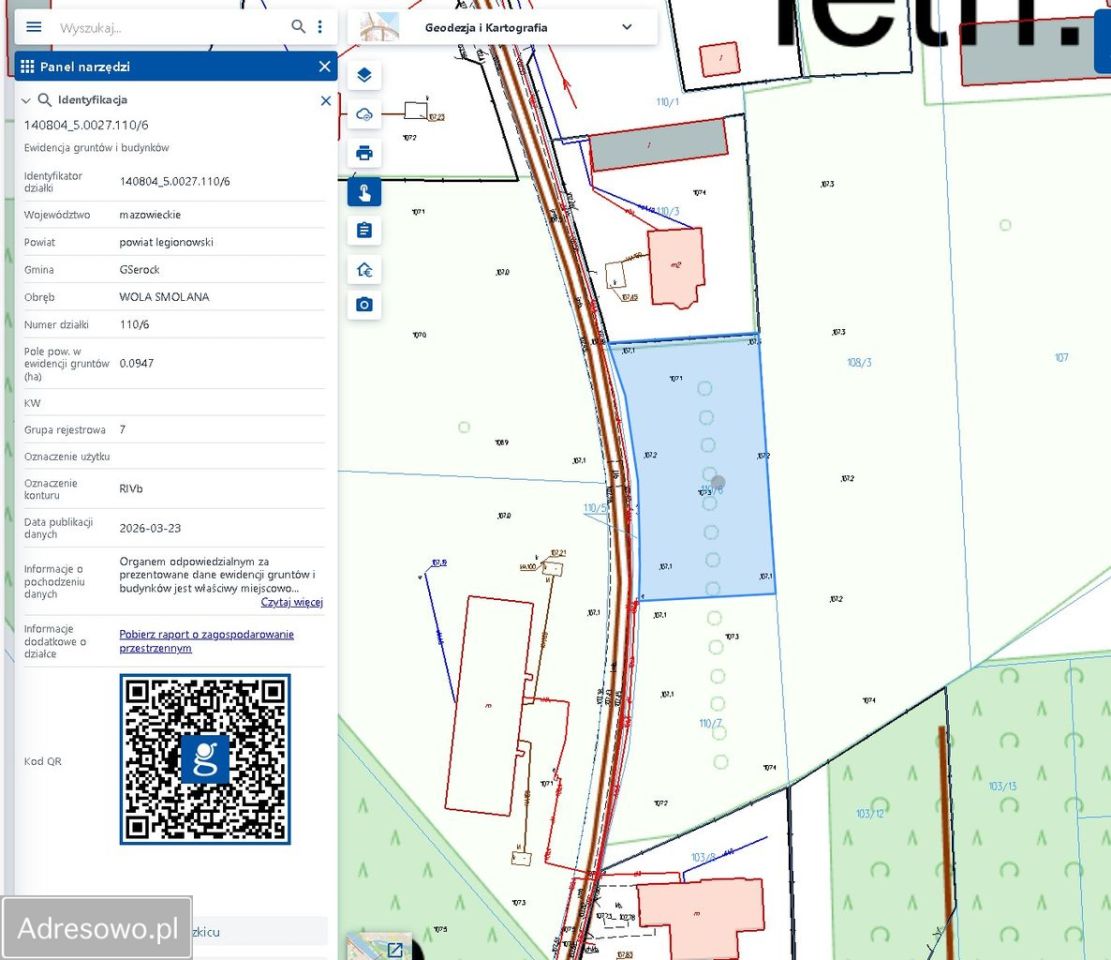Click the Identyfikacja magnifier icon

pyautogui.click(x=44, y=100)
